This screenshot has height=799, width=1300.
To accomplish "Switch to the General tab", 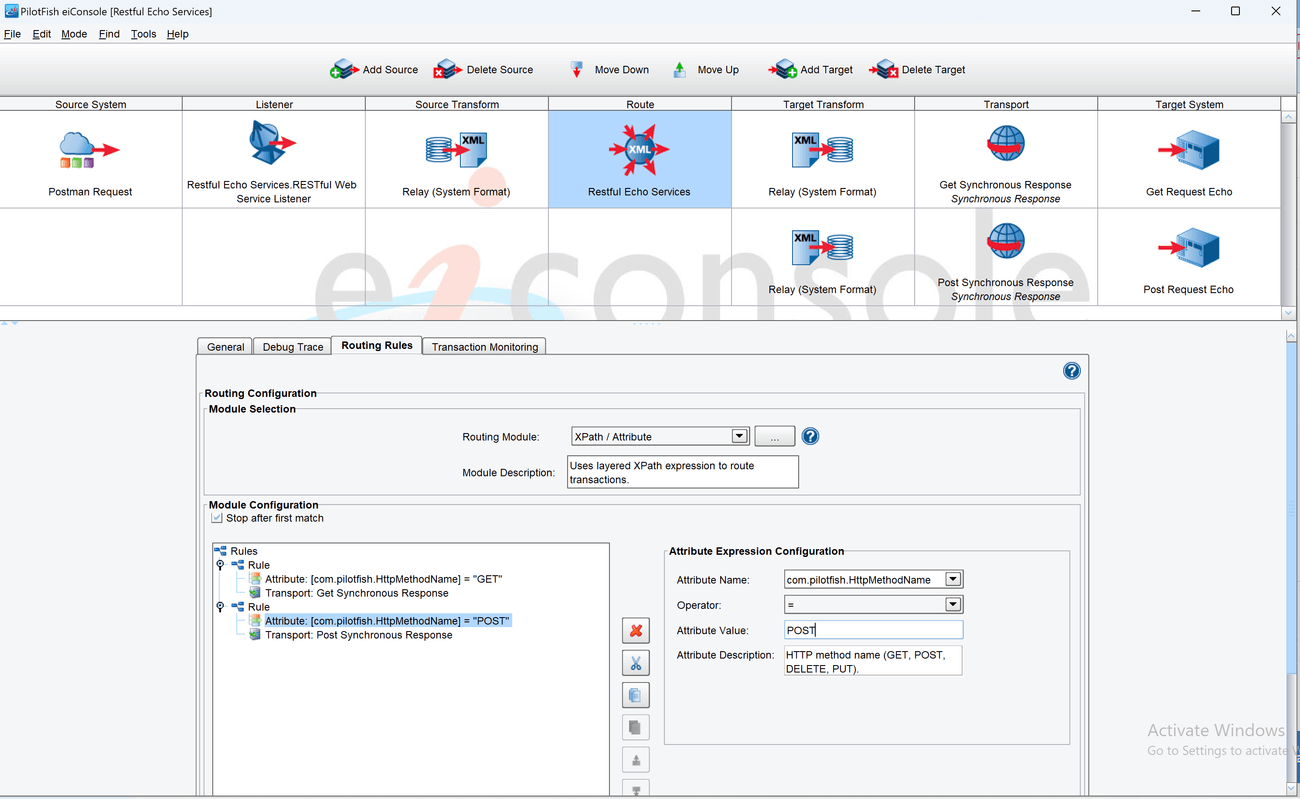I will point(225,347).
